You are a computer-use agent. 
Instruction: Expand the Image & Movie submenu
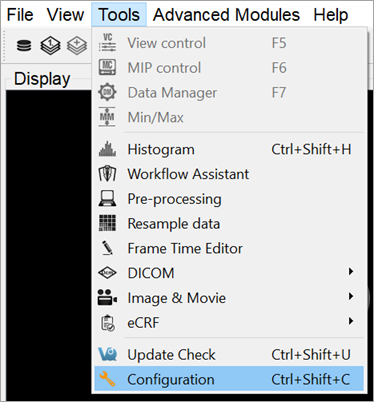coord(351,296)
